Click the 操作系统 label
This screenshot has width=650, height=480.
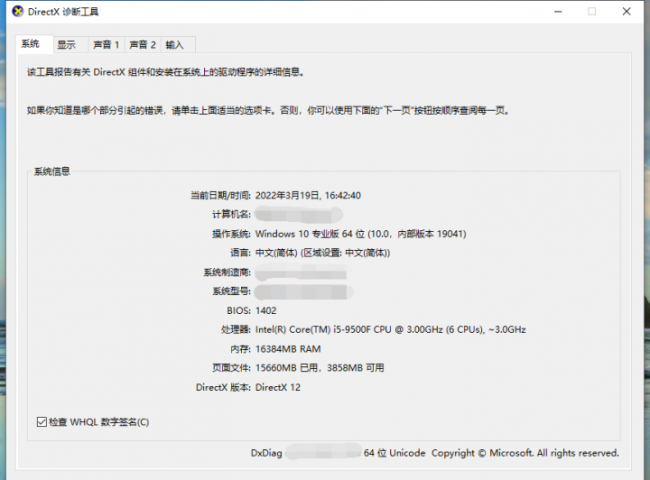point(231,234)
